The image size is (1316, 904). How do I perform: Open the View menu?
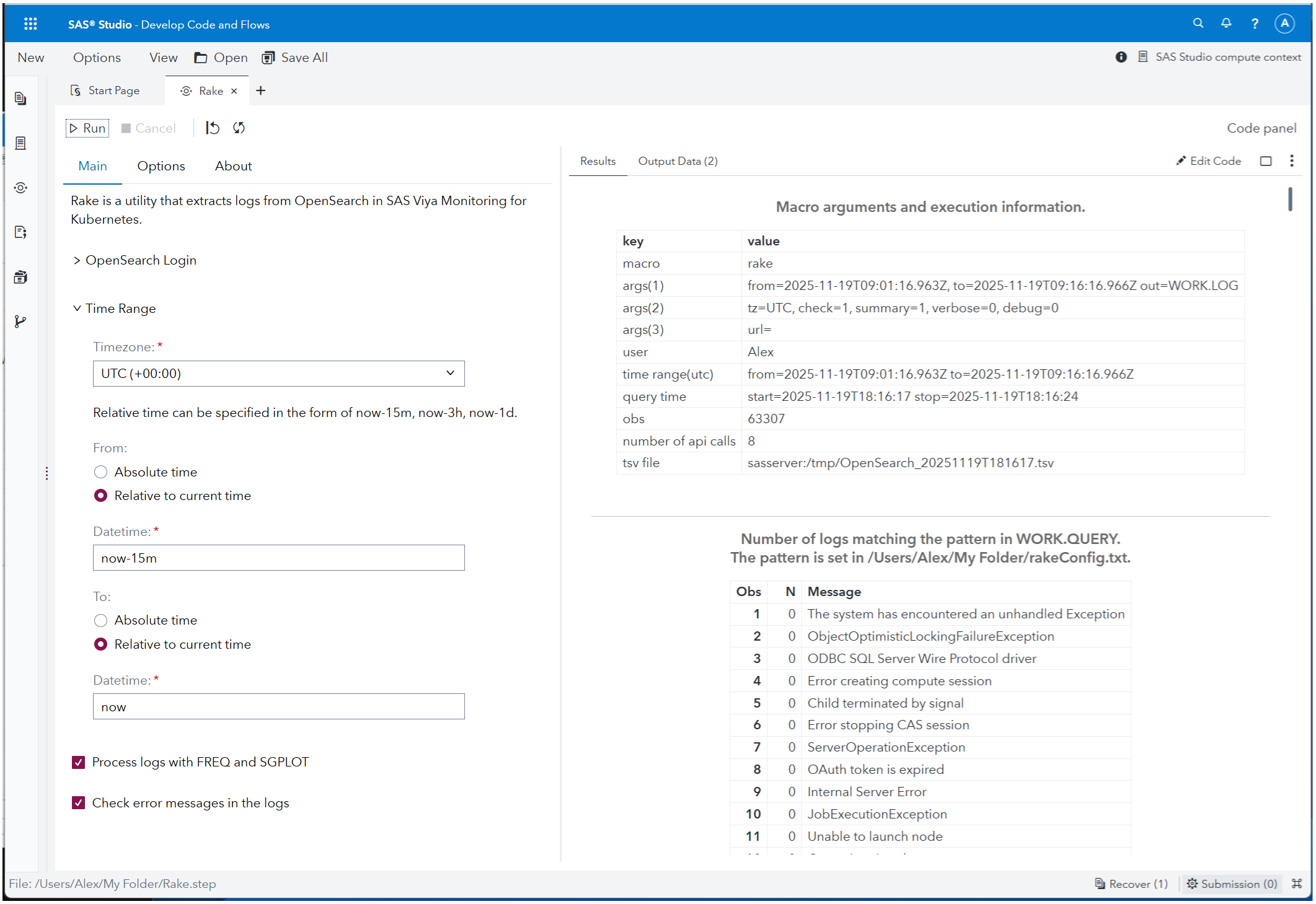[163, 58]
